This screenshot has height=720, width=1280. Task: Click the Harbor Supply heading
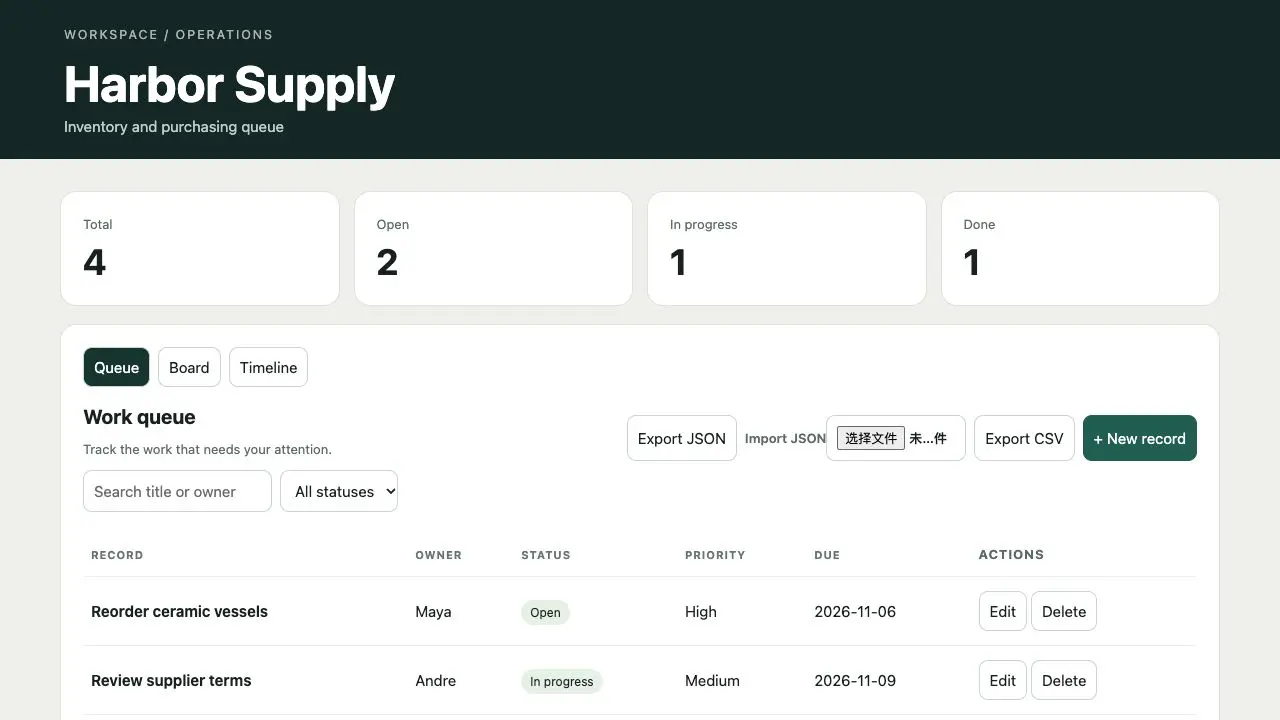click(x=230, y=85)
